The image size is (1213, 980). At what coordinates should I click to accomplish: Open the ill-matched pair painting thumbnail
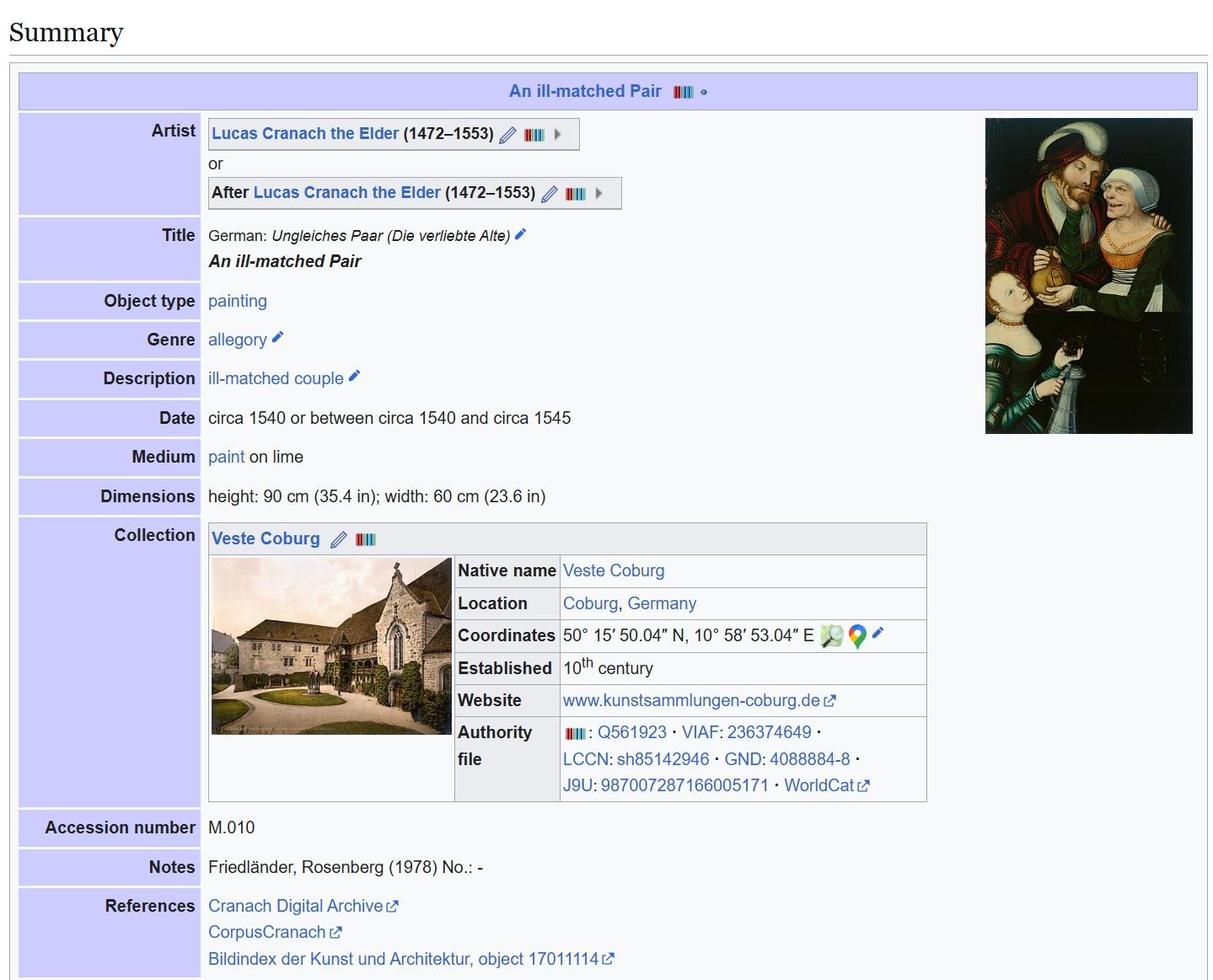pyautogui.click(x=1088, y=276)
